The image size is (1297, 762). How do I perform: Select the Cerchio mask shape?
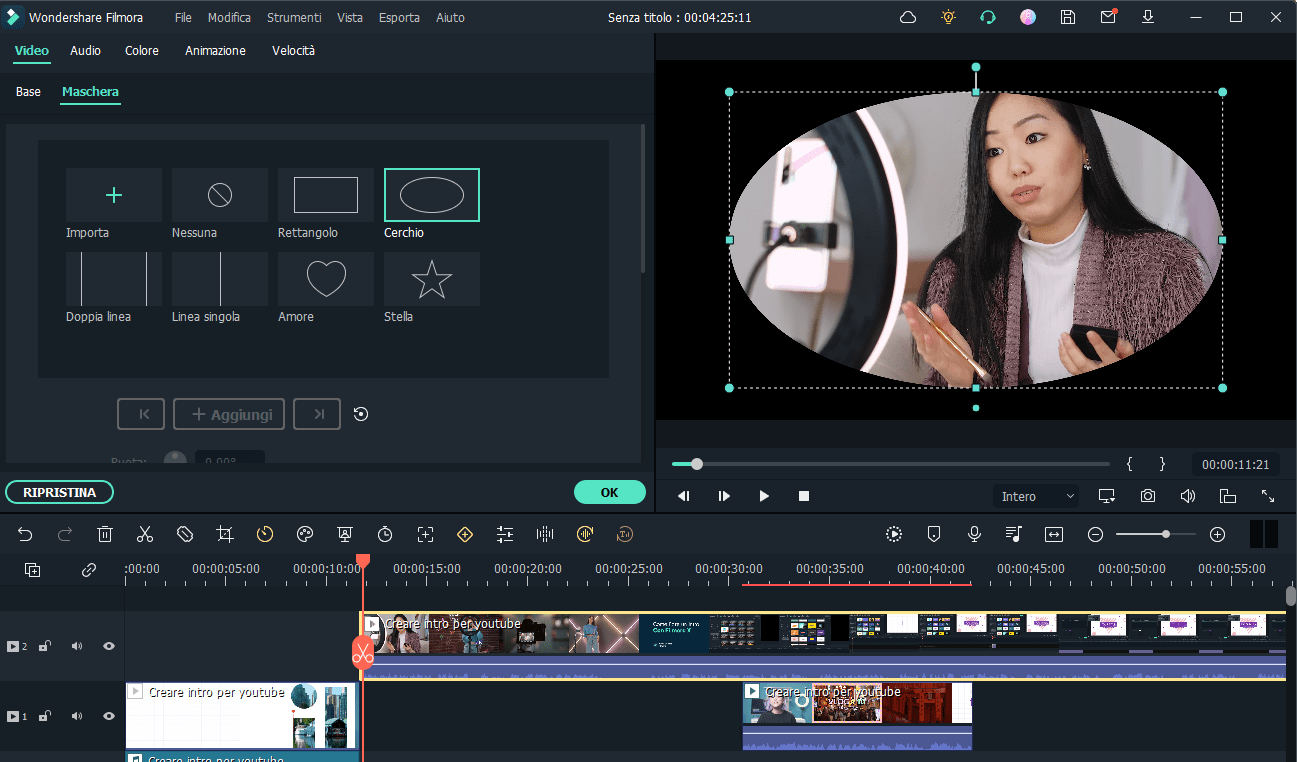(x=432, y=195)
